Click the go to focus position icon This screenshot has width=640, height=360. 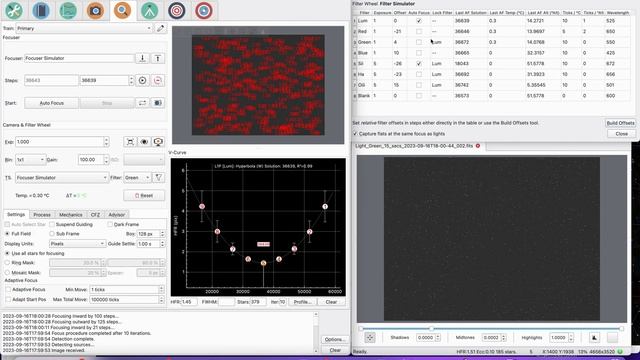[x=142, y=80]
